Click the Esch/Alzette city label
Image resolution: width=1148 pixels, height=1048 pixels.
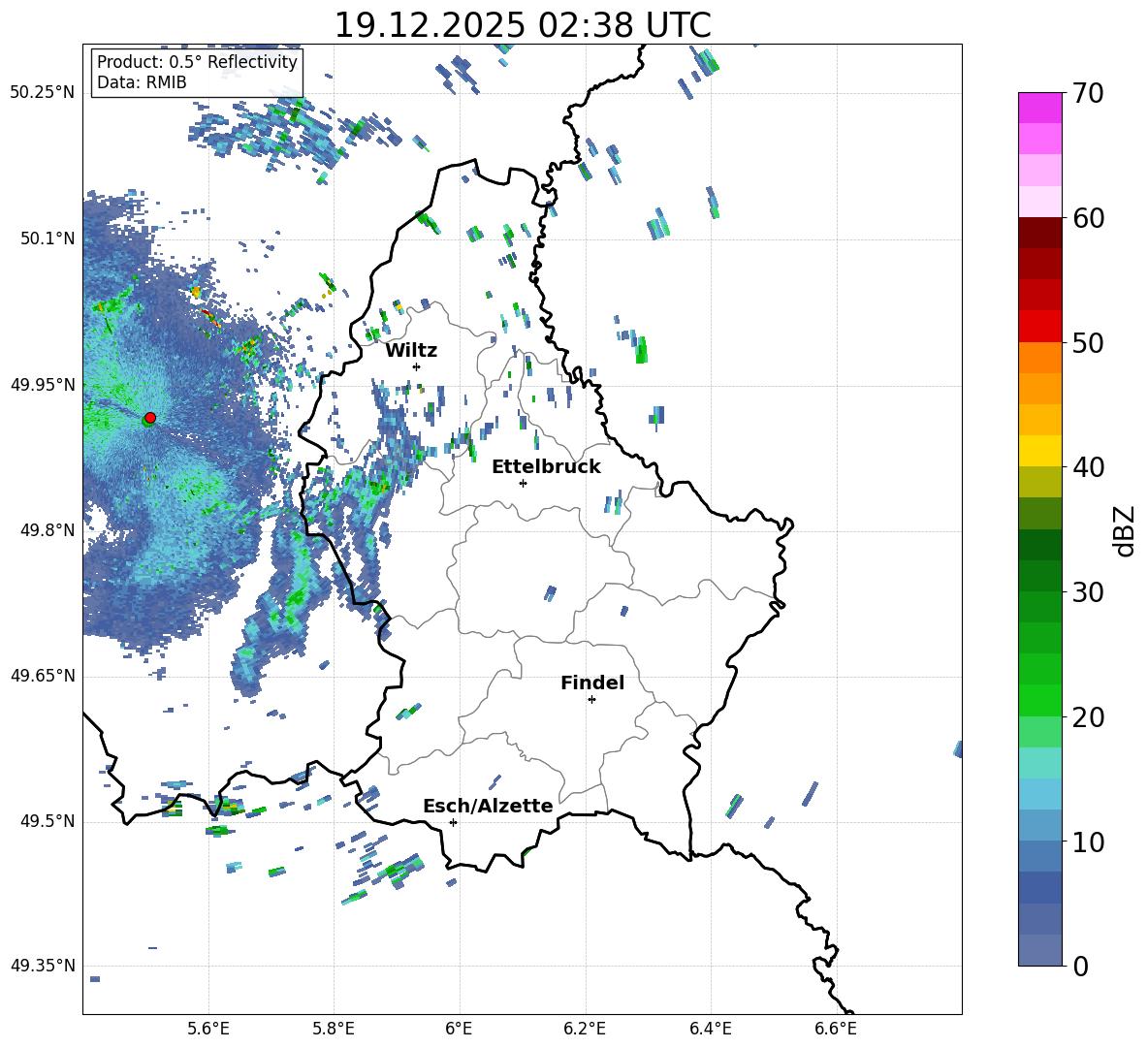488,806
